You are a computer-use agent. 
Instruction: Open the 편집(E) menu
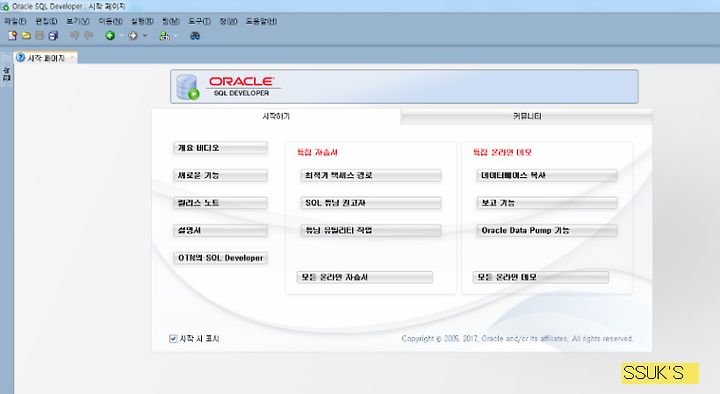tap(46, 21)
